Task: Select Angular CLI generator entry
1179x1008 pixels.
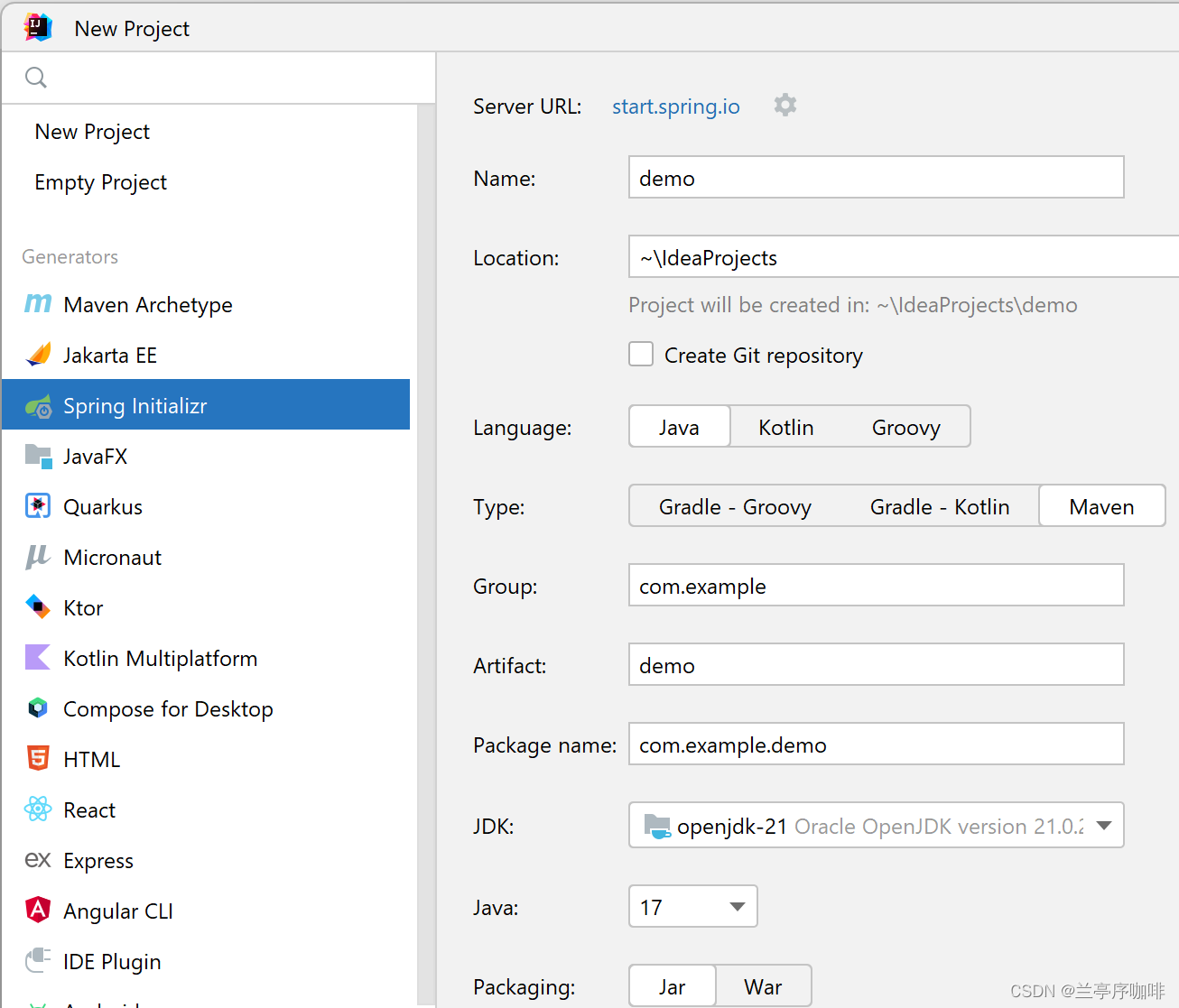Action: click(206, 911)
